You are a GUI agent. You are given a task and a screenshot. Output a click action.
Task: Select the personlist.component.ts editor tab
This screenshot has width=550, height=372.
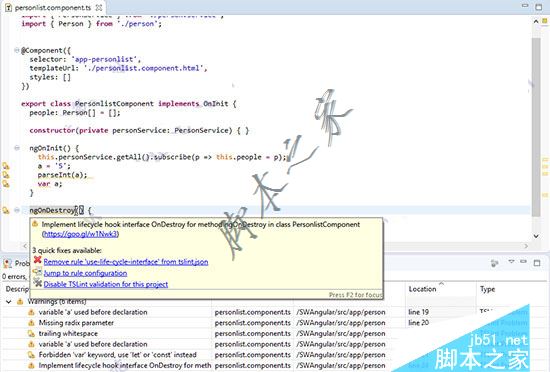(x=53, y=7)
